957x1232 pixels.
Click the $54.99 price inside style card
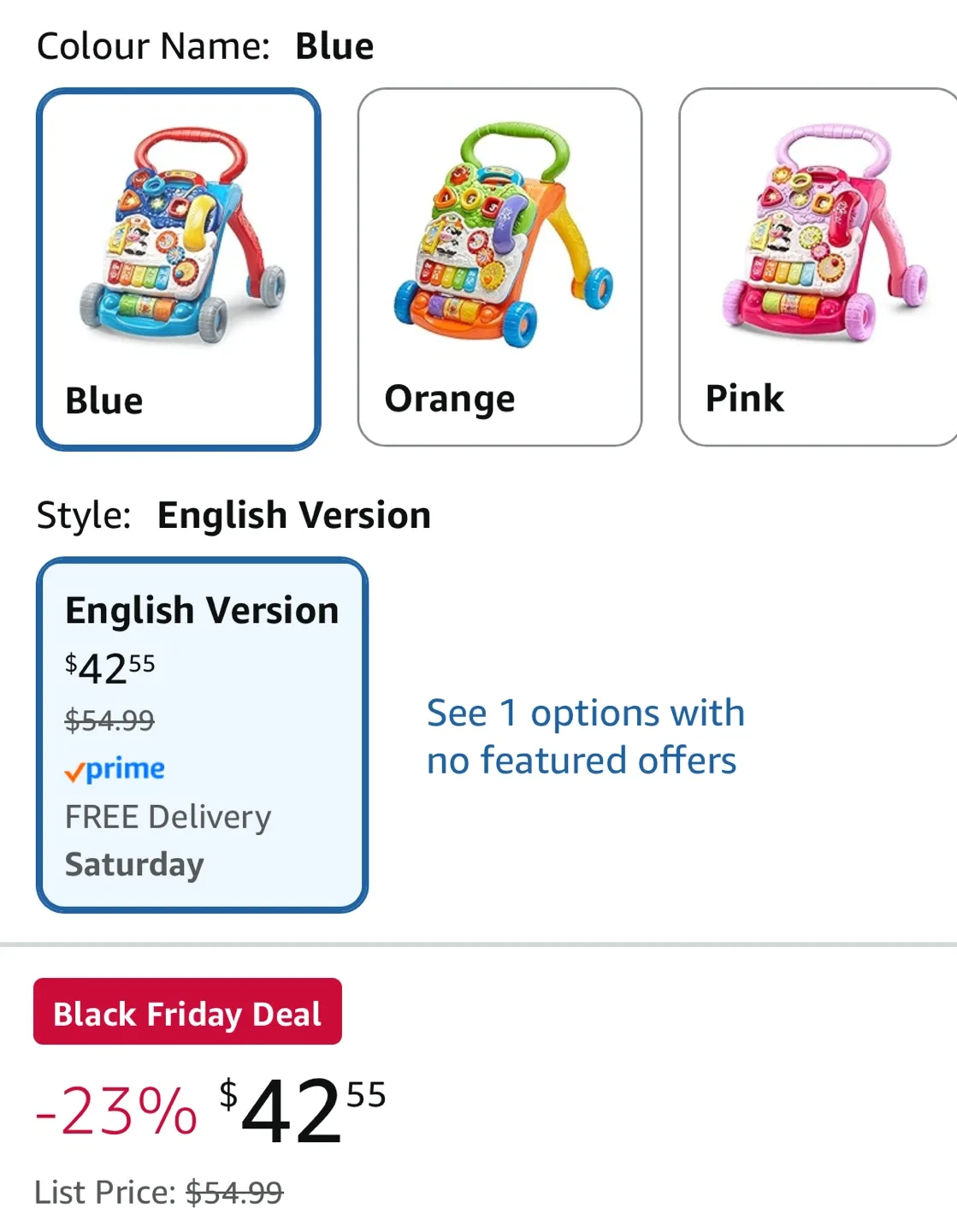109,720
